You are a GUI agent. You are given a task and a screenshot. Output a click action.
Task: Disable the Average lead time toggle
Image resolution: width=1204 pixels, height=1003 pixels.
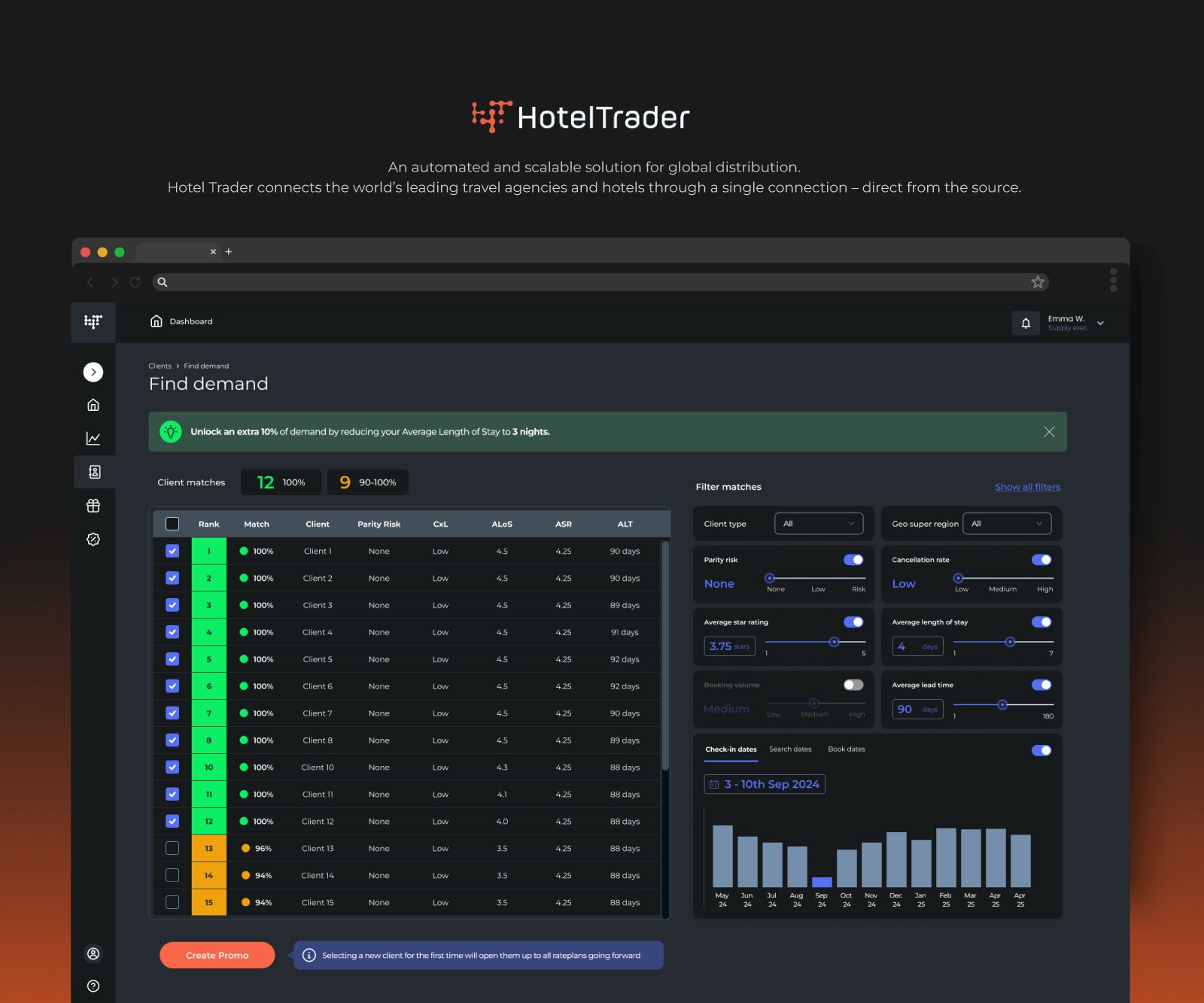coord(1041,685)
